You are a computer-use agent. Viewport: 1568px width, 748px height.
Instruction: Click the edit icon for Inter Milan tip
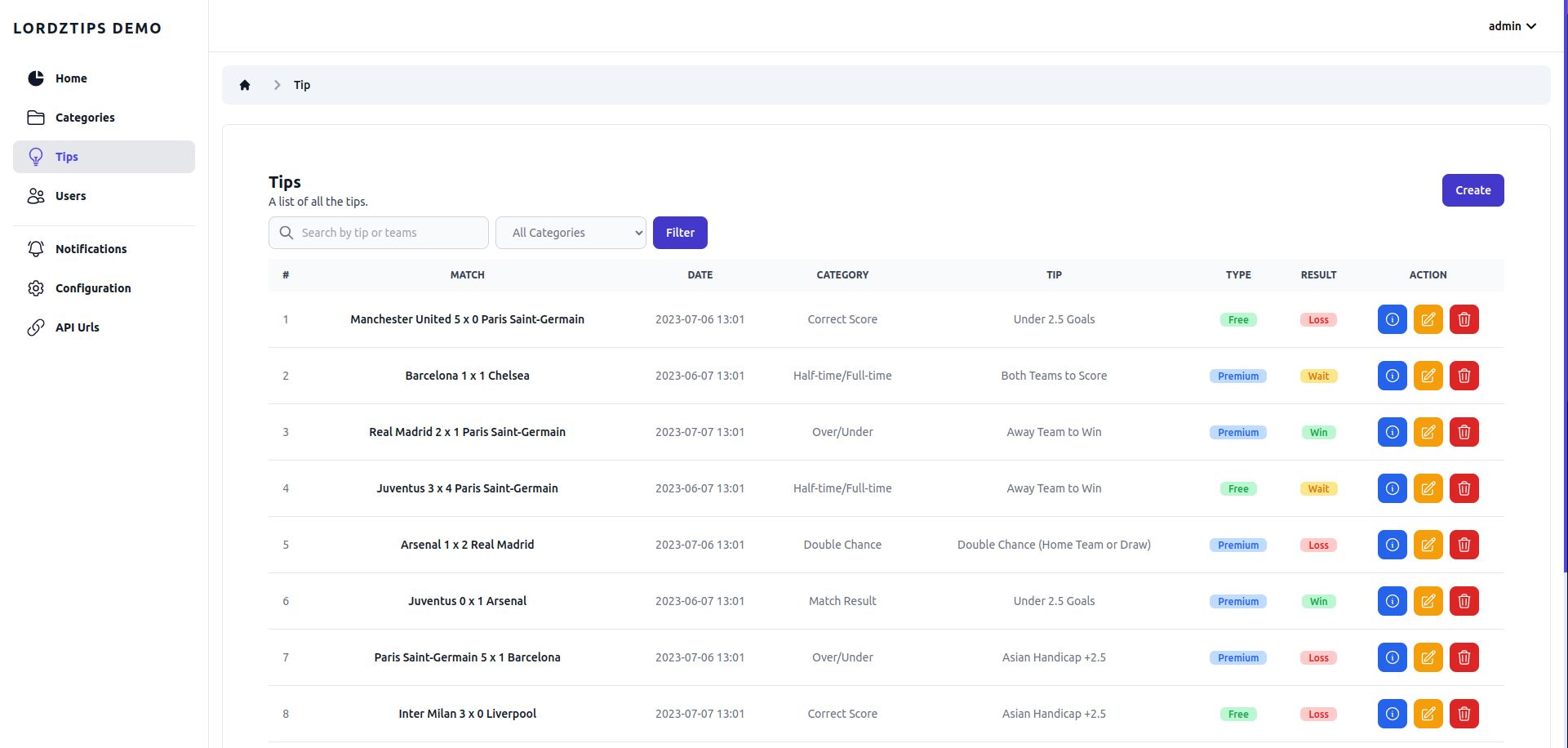(x=1428, y=714)
